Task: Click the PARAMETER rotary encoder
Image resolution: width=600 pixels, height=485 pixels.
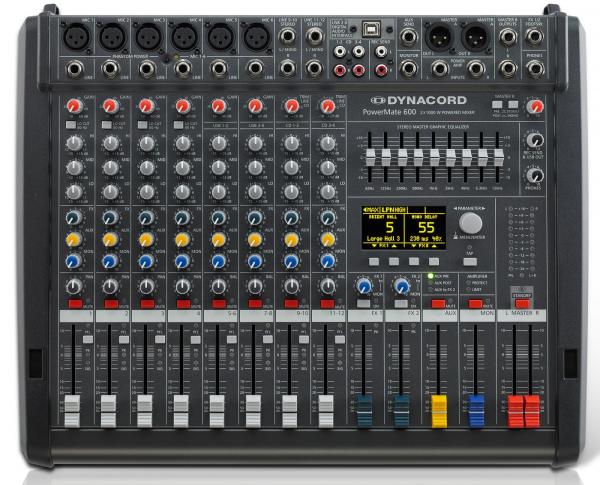Action: (x=470, y=223)
